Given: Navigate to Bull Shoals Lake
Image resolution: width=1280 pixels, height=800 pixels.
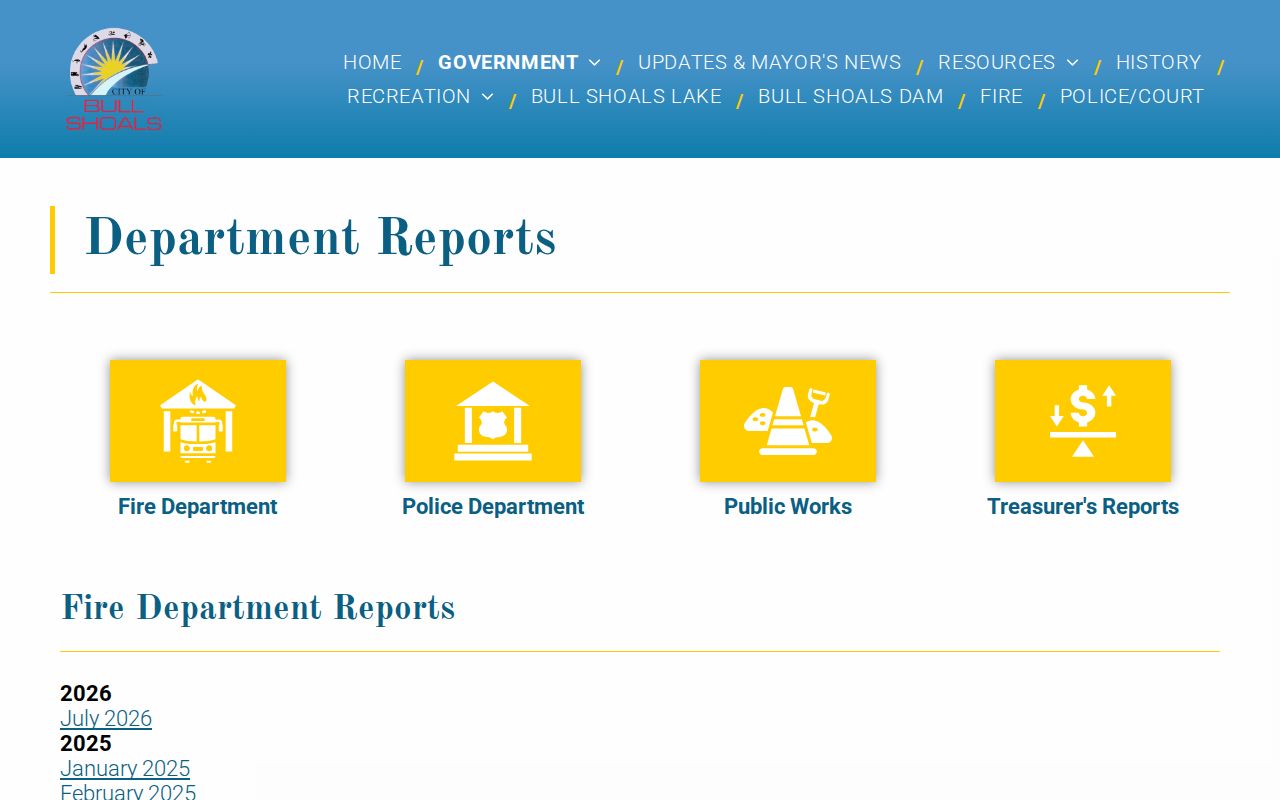Looking at the screenshot, I should click(x=626, y=96).
